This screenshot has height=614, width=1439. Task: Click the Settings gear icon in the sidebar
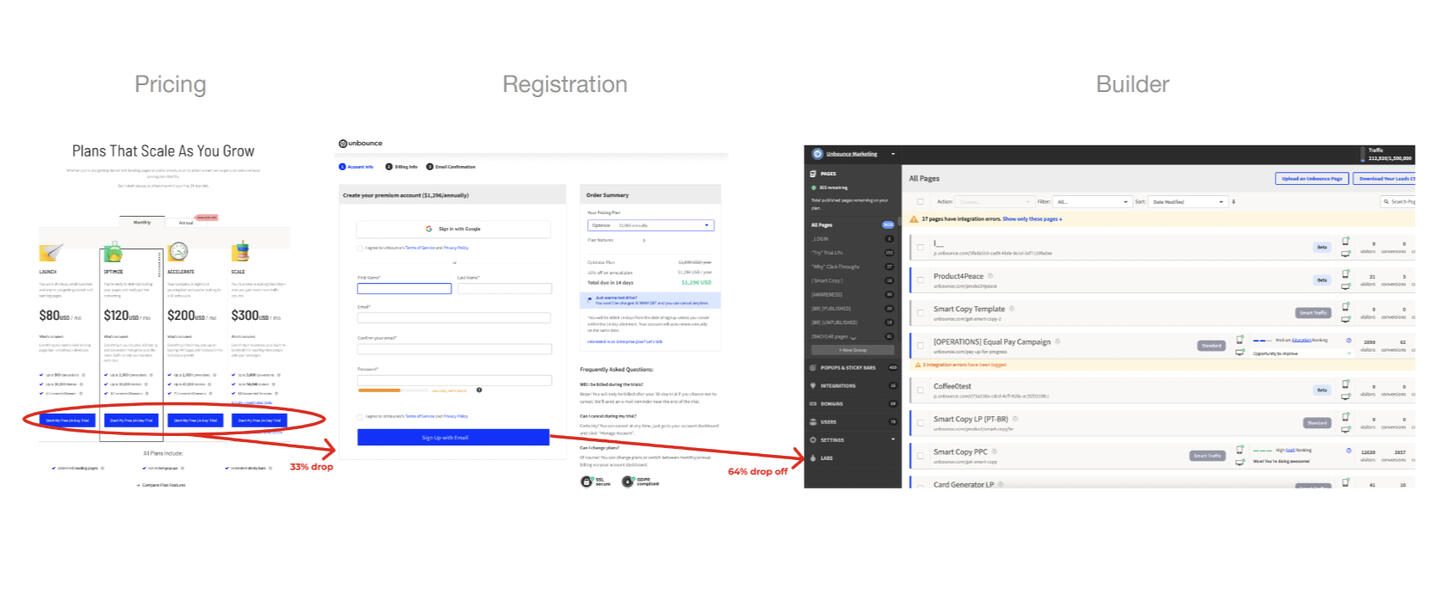pyautogui.click(x=811, y=440)
